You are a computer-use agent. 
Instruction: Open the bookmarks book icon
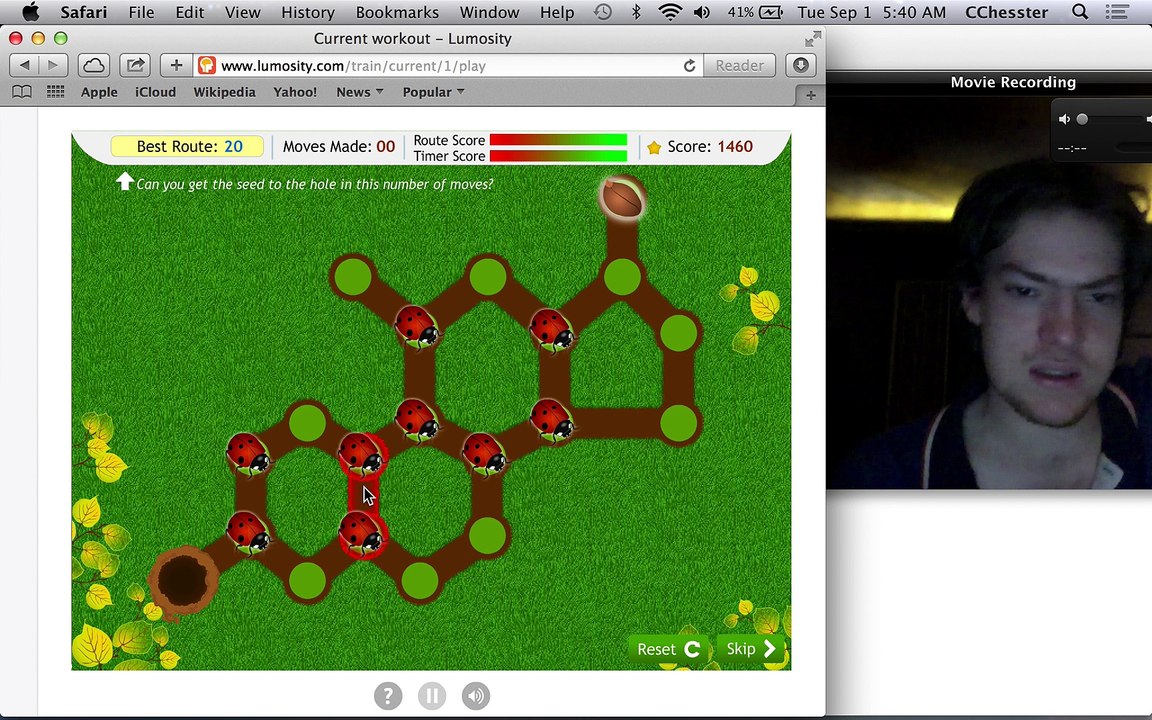pyautogui.click(x=22, y=92)
